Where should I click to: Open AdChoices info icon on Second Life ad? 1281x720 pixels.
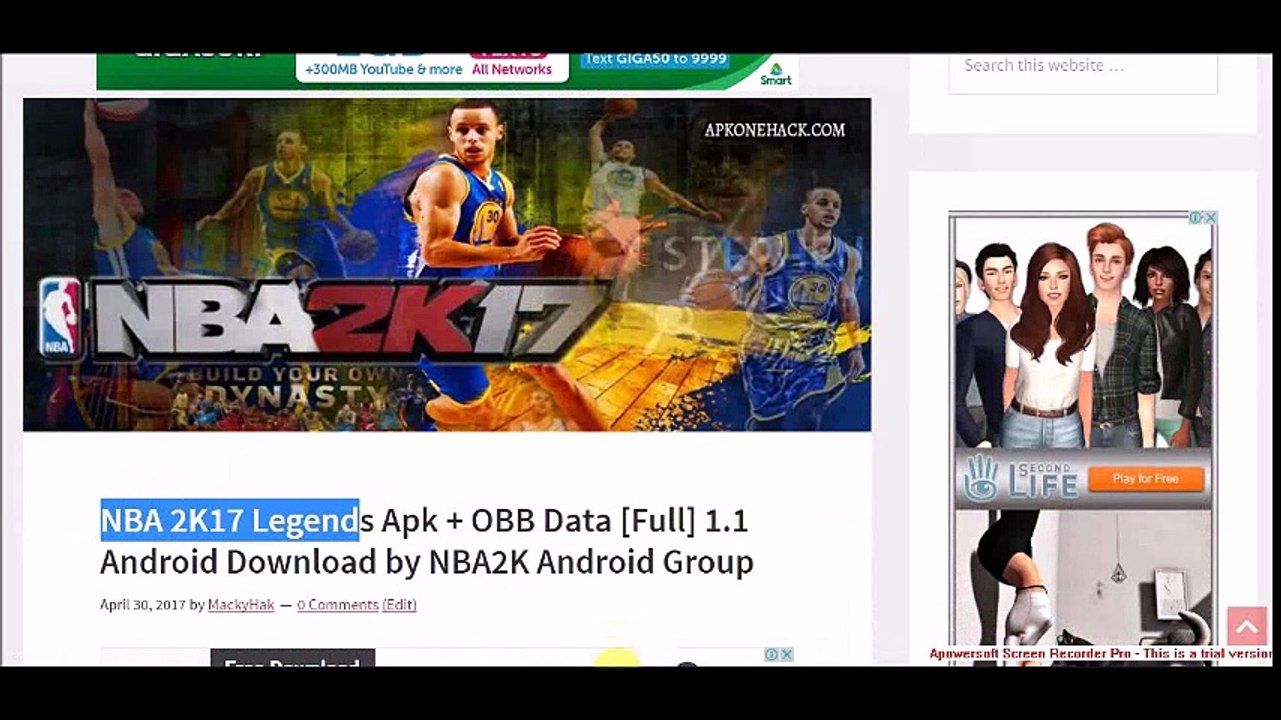click(1196, 217)
